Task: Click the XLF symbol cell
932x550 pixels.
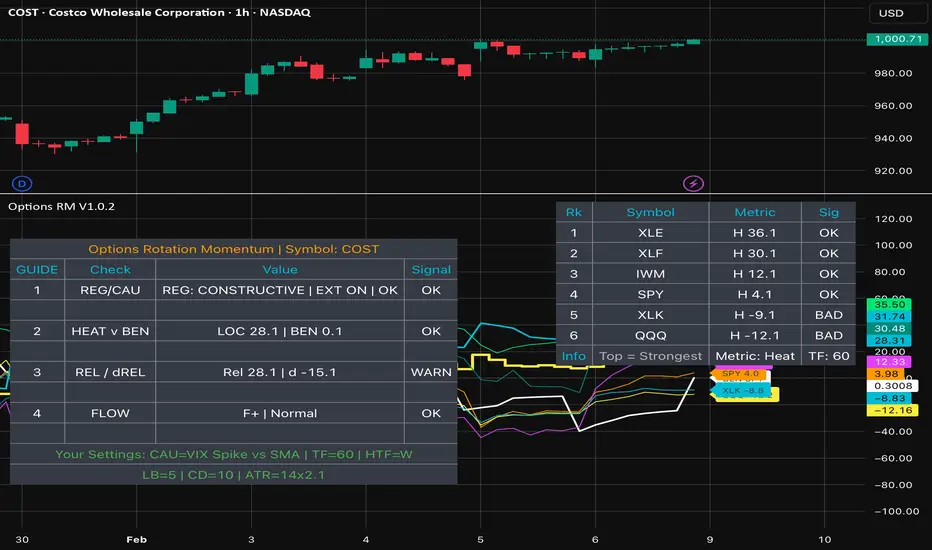Action: pyautogui.click(x=650, y=253)
